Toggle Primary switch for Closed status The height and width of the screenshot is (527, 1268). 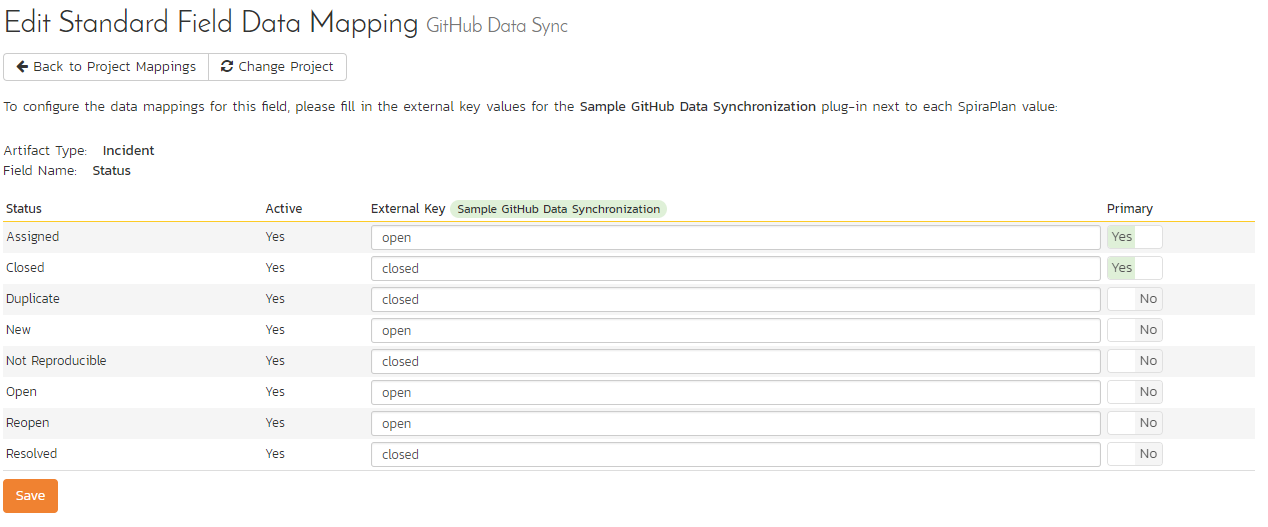[x=1135, y=268]
